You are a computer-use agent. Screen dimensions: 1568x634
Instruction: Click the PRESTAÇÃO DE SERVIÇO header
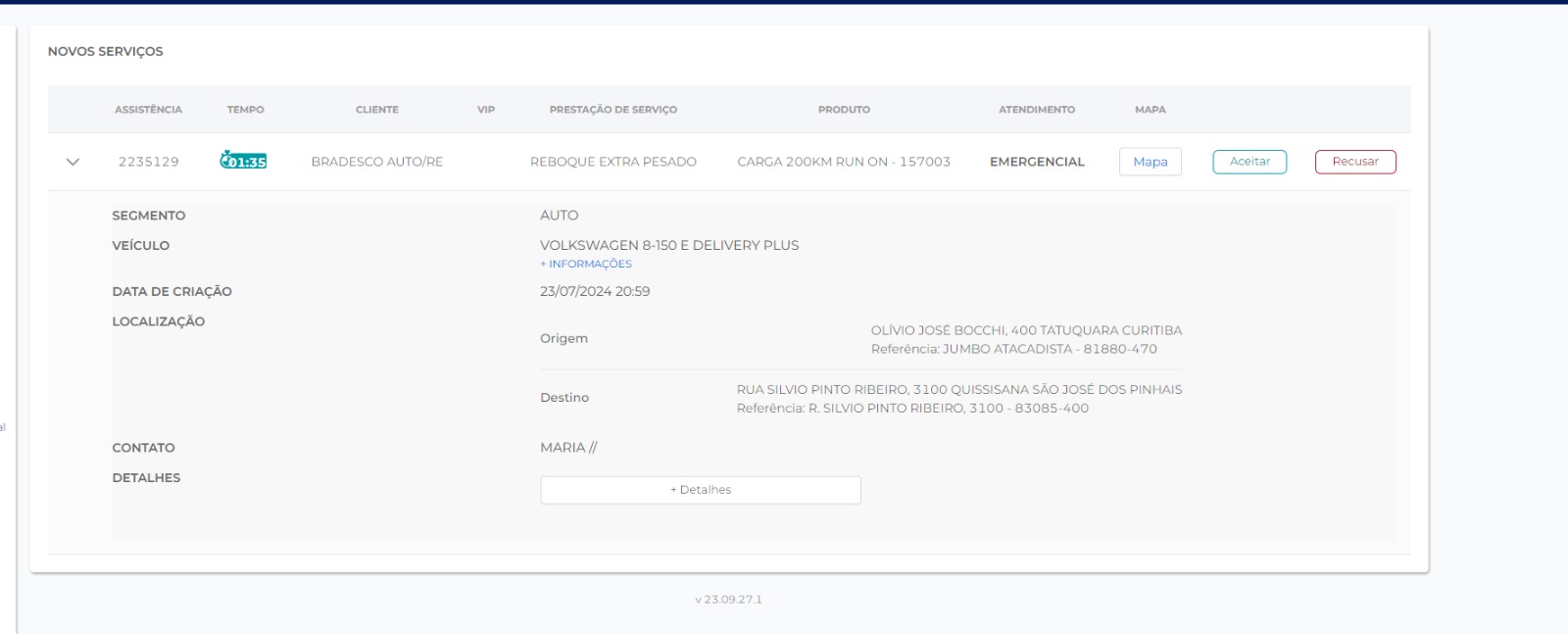[613, 110]
